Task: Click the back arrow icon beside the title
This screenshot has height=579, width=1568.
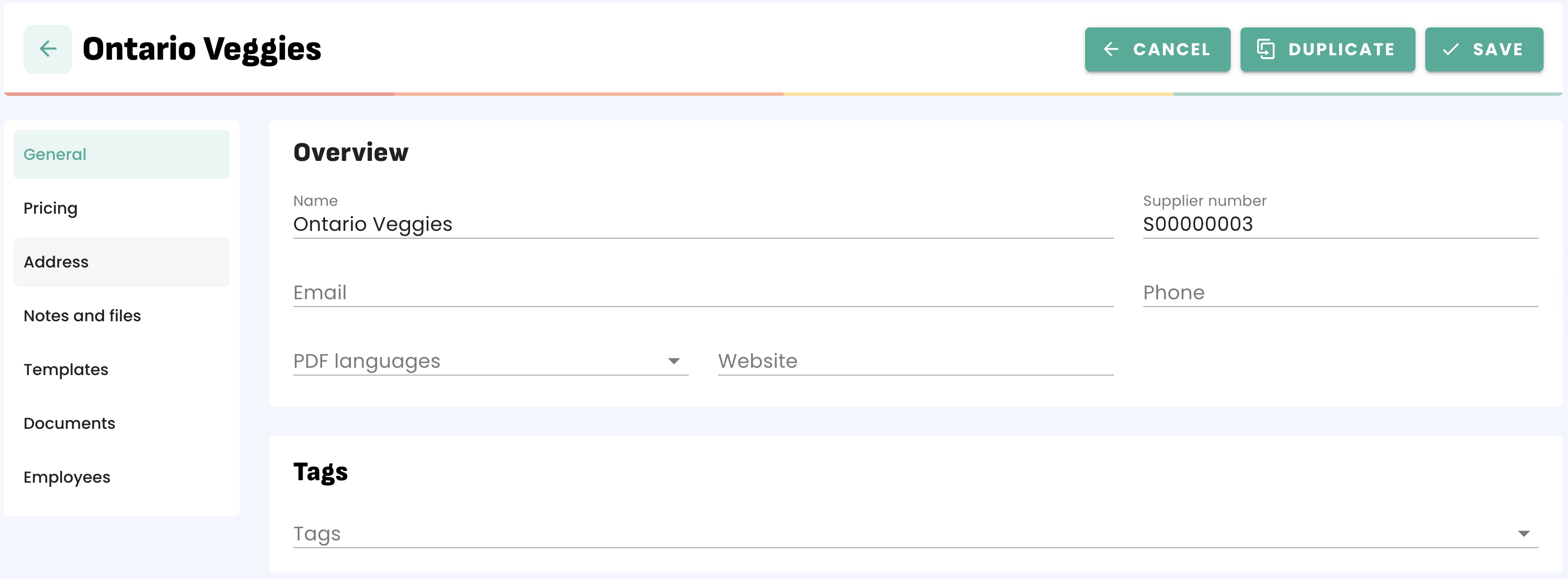Action: point(47,49)
